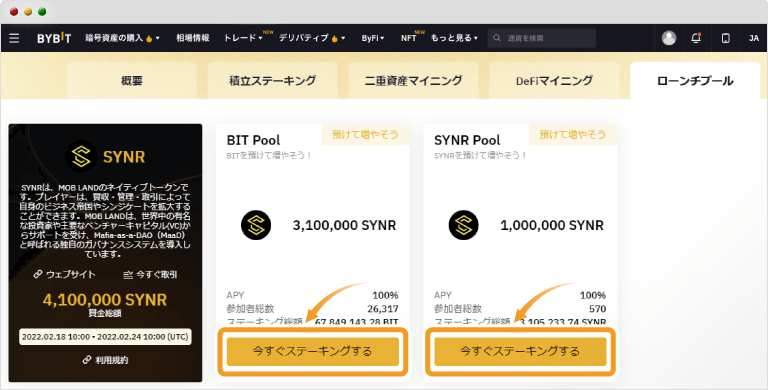Viewport: 768px width, 390px height.
Task: Click the SYNR logo in the info card
Action: (x=81, y=156)
